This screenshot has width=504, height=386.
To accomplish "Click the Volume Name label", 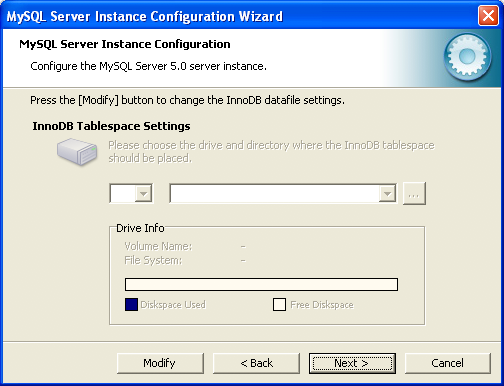I will point(158,246).
